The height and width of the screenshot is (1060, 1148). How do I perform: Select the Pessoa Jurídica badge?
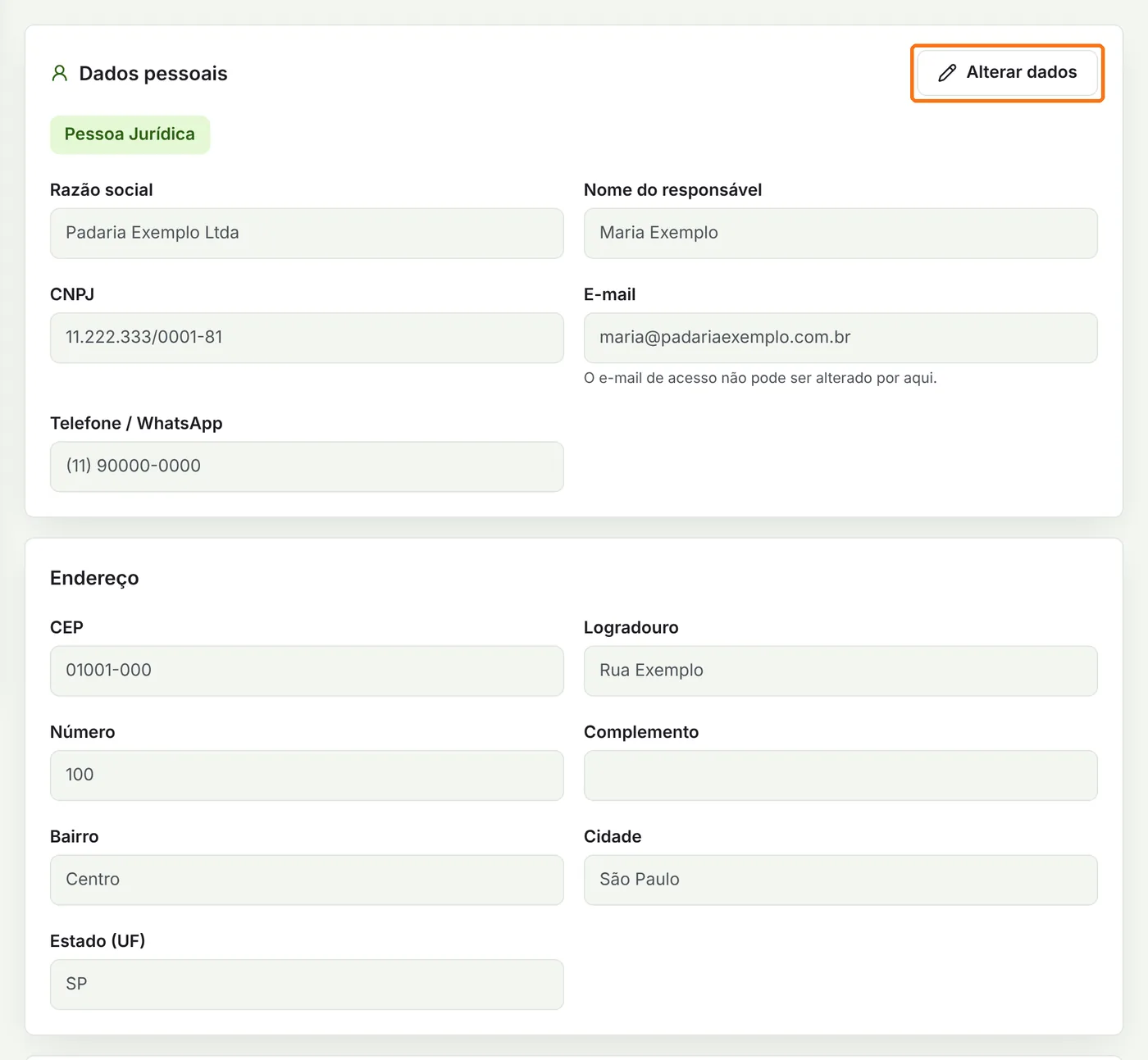tap(130, 134)
